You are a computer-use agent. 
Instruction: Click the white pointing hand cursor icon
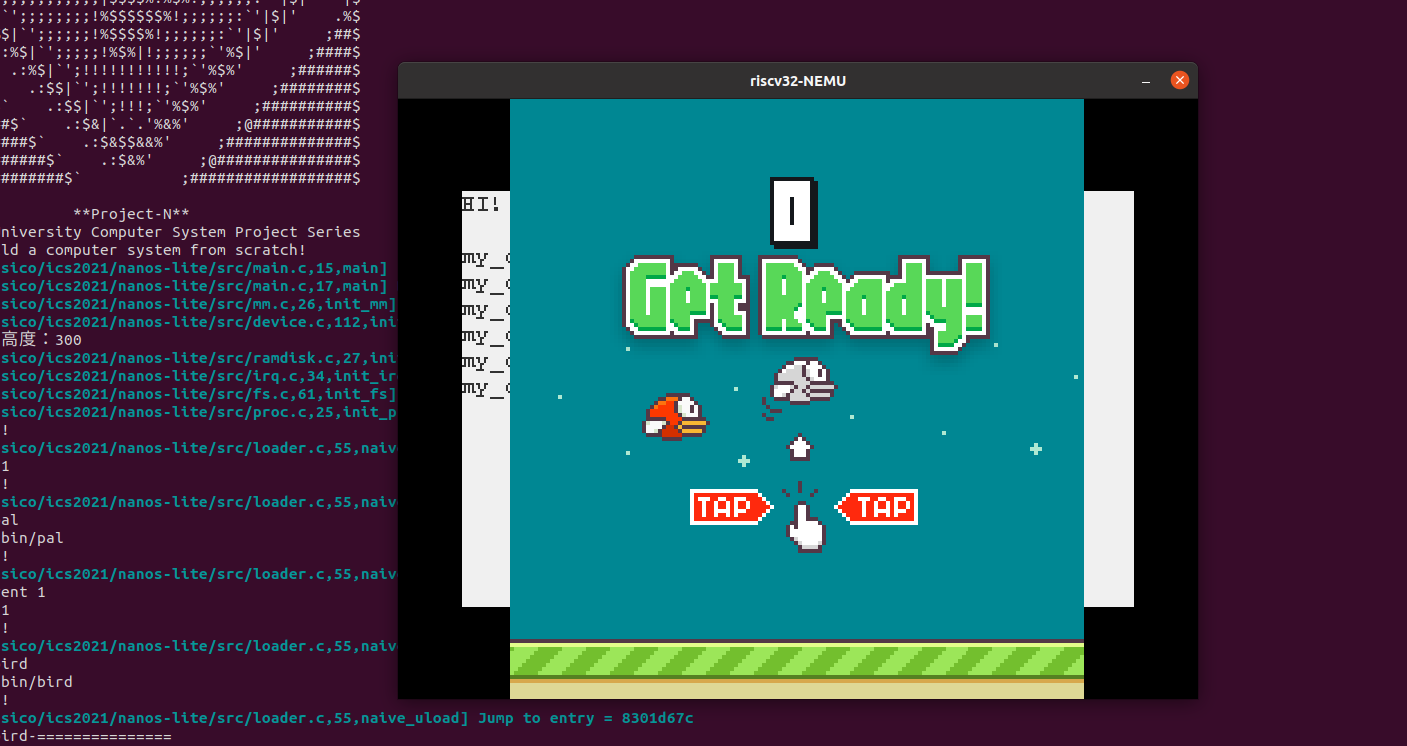coord(804,527)
